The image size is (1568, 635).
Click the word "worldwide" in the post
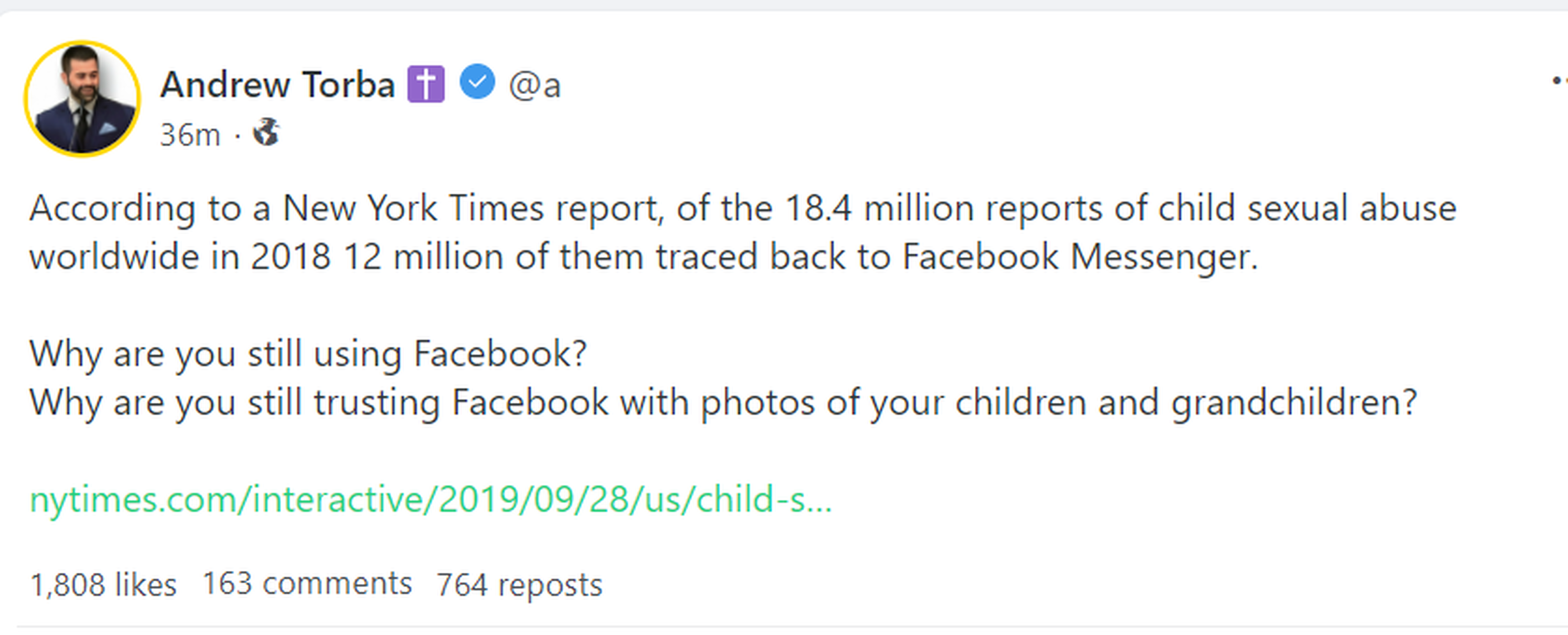click(x=114, y=257)
